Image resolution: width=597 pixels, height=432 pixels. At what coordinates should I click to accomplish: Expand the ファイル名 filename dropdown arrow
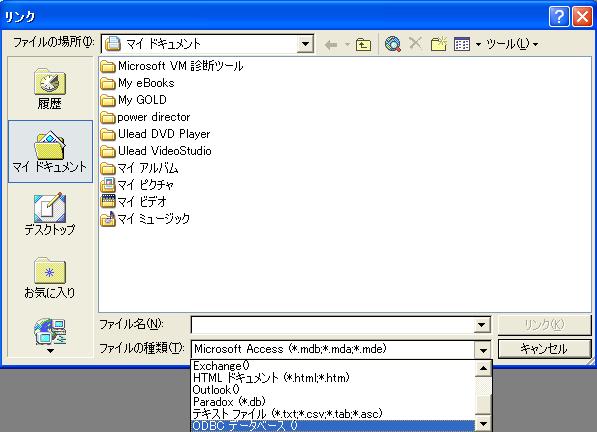pos(482,325)
